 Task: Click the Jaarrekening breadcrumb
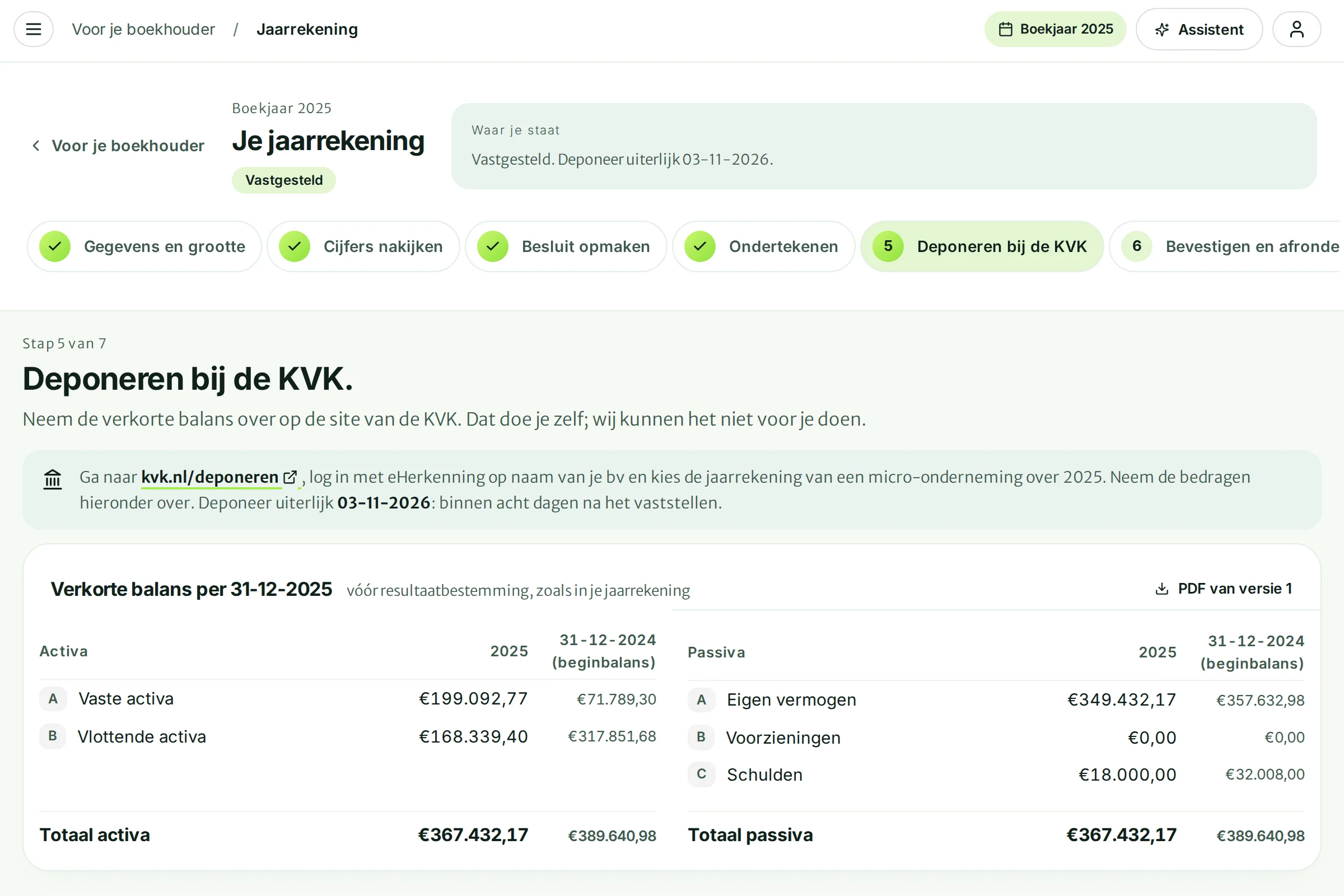pyautogui.click(x=307, y=29)
